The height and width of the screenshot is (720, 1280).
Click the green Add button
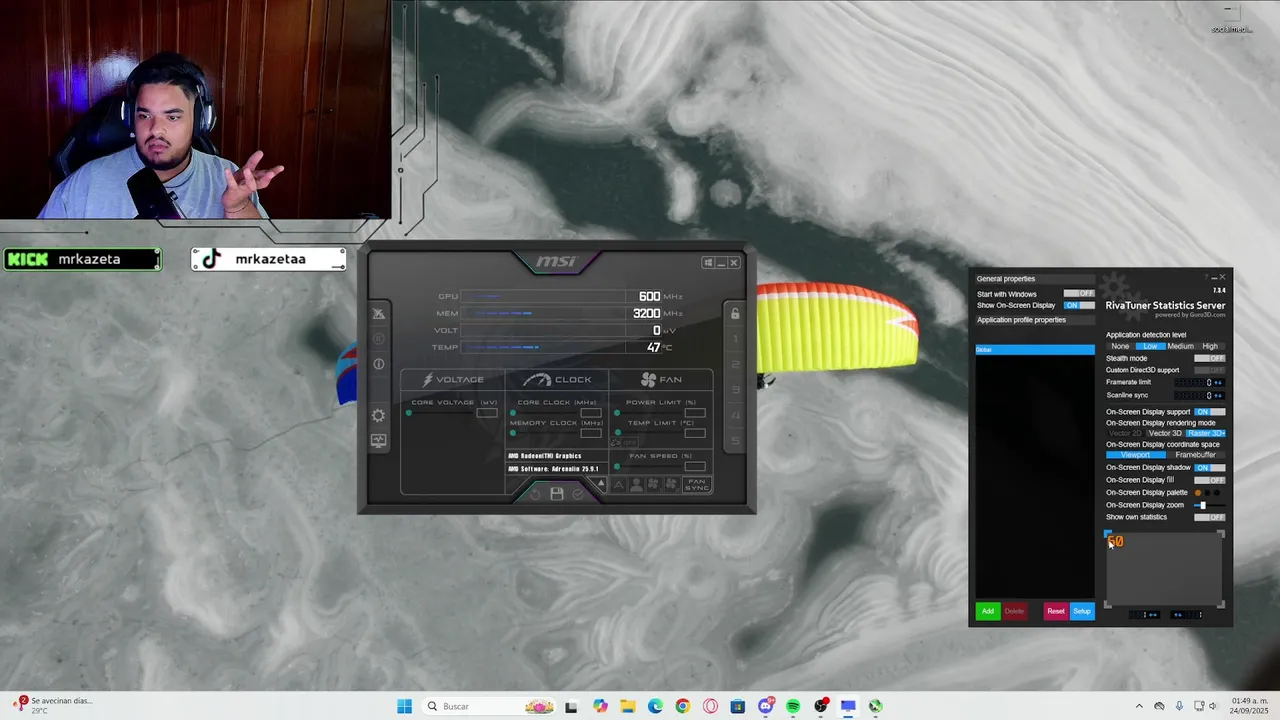pos(988,611)
